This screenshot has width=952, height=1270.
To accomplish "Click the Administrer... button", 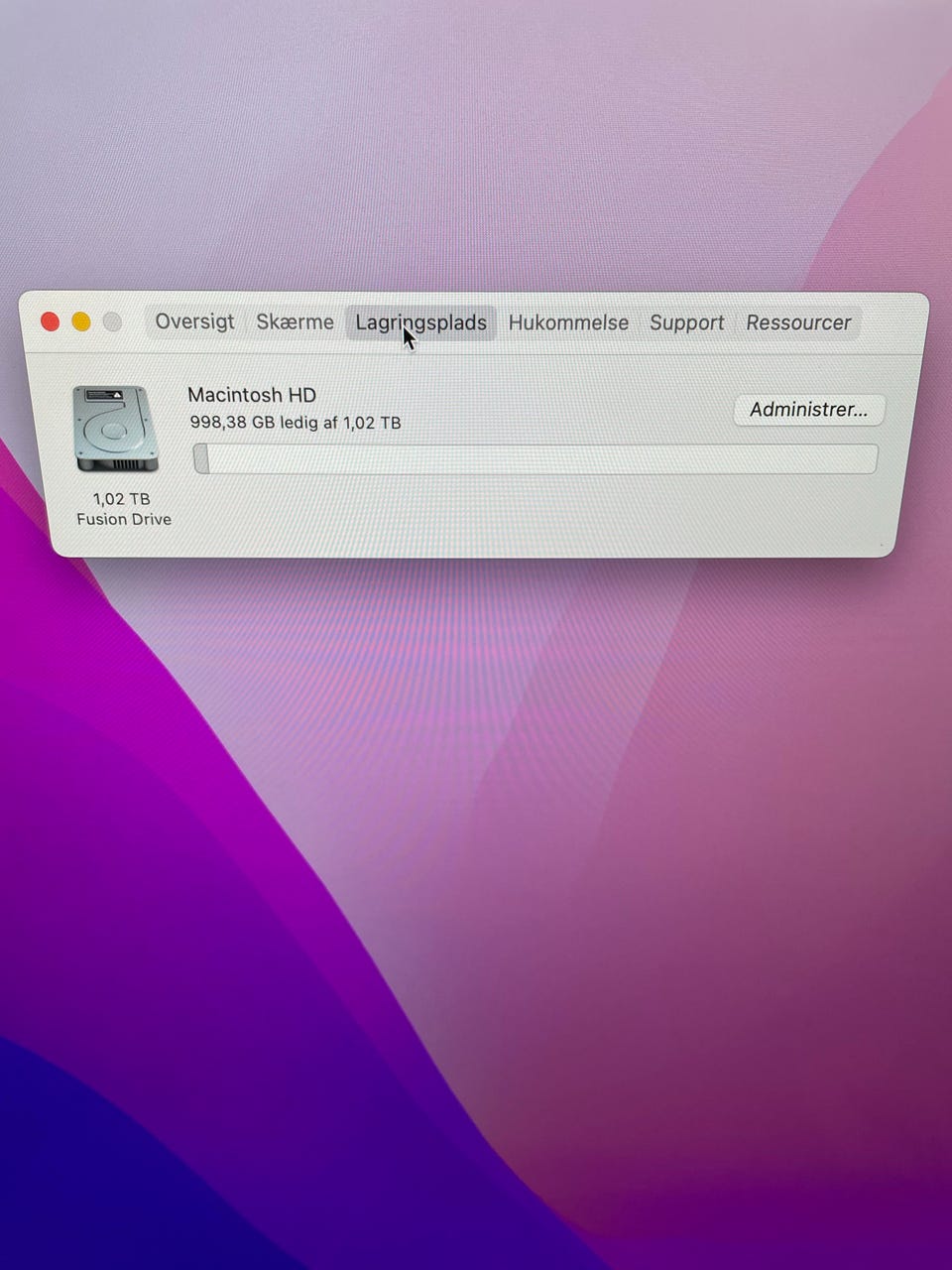I will pos(808,410).
